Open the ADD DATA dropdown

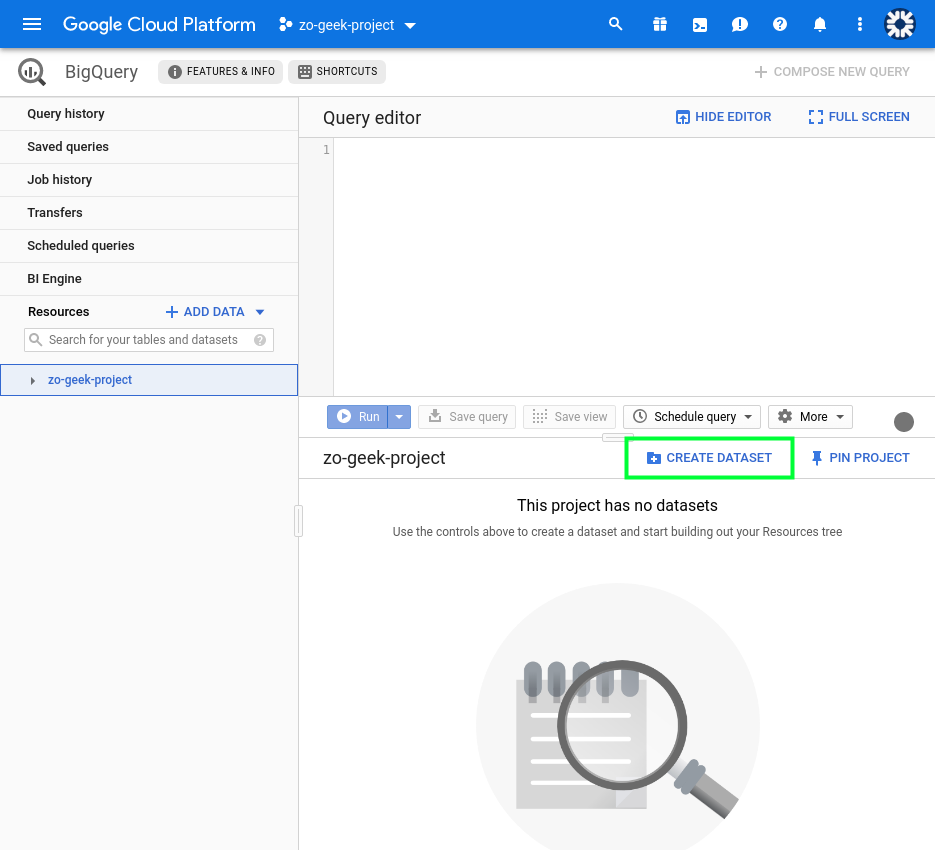click(215, 312)
